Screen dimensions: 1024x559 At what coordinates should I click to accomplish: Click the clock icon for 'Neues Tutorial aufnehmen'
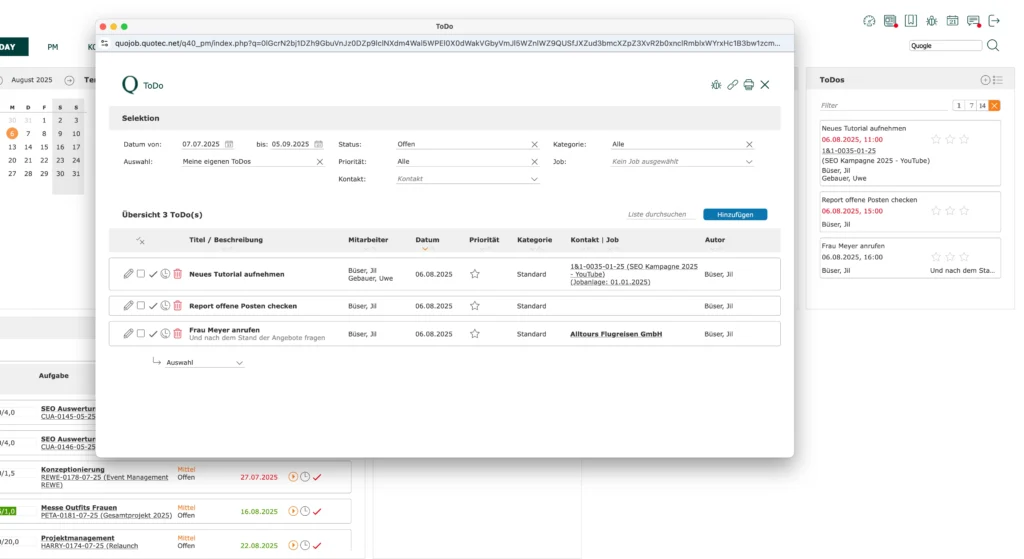click(165, 274)
